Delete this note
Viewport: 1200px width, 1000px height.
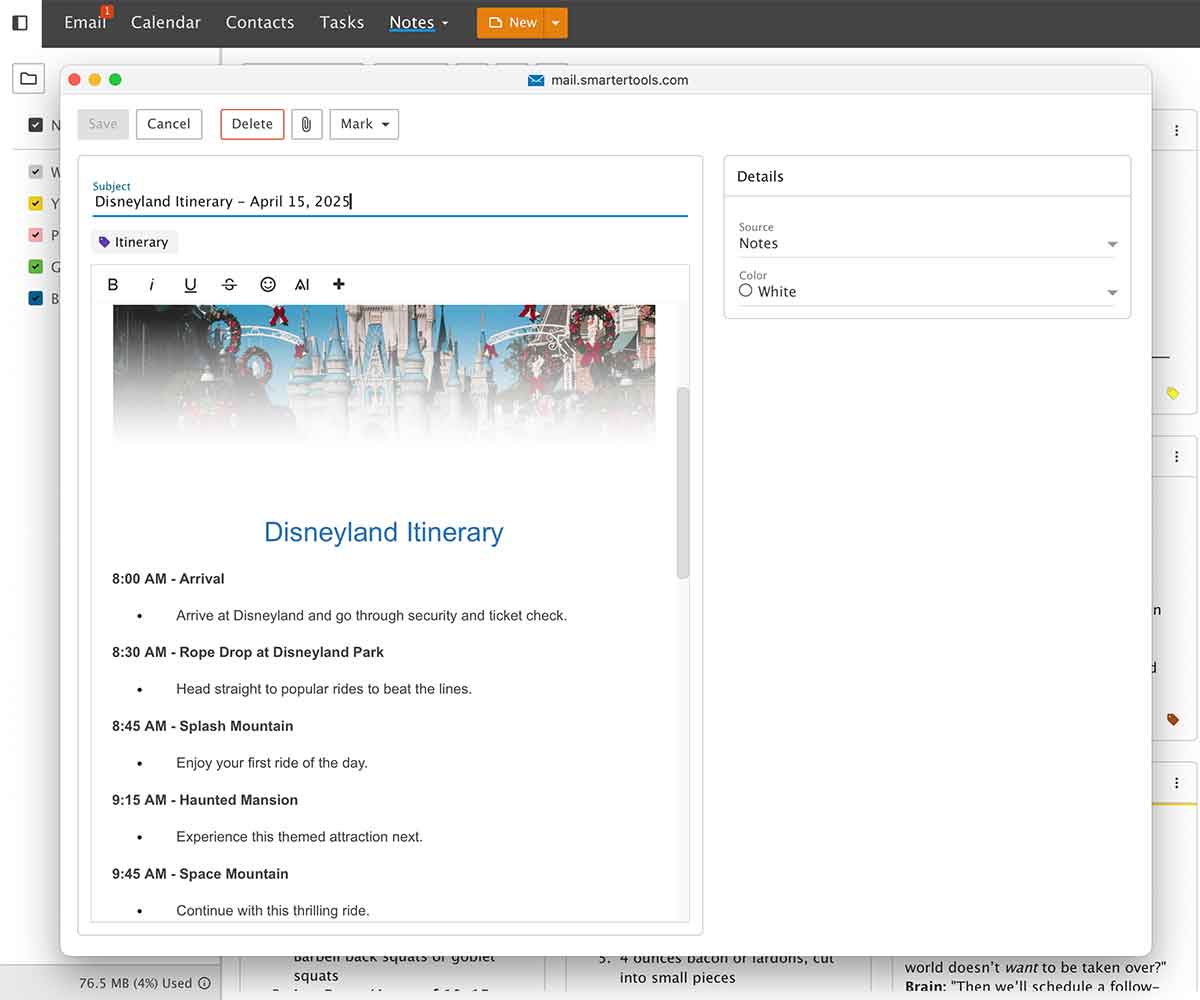click(x=252, y=124)
